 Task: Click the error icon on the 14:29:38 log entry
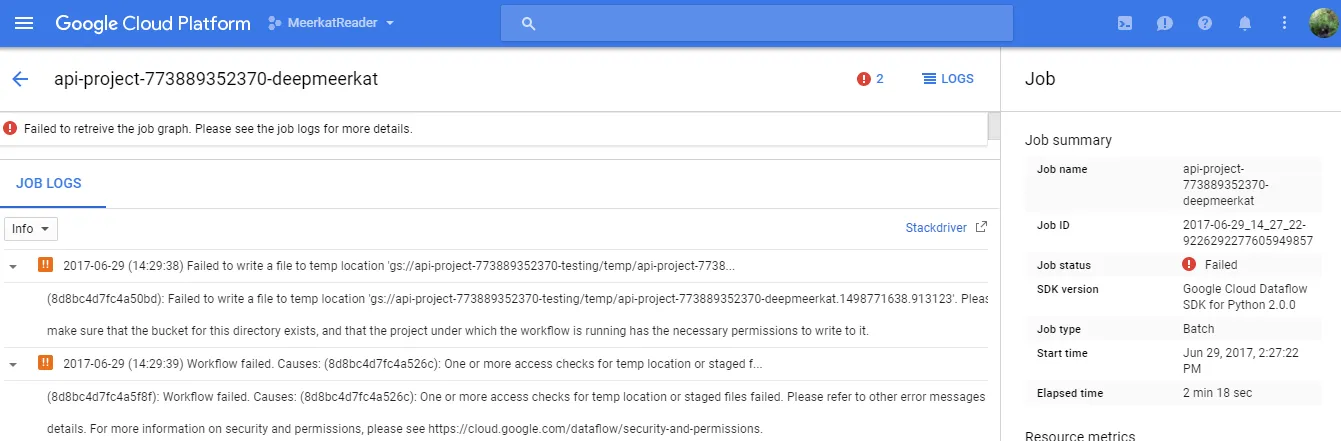(45, 265)
